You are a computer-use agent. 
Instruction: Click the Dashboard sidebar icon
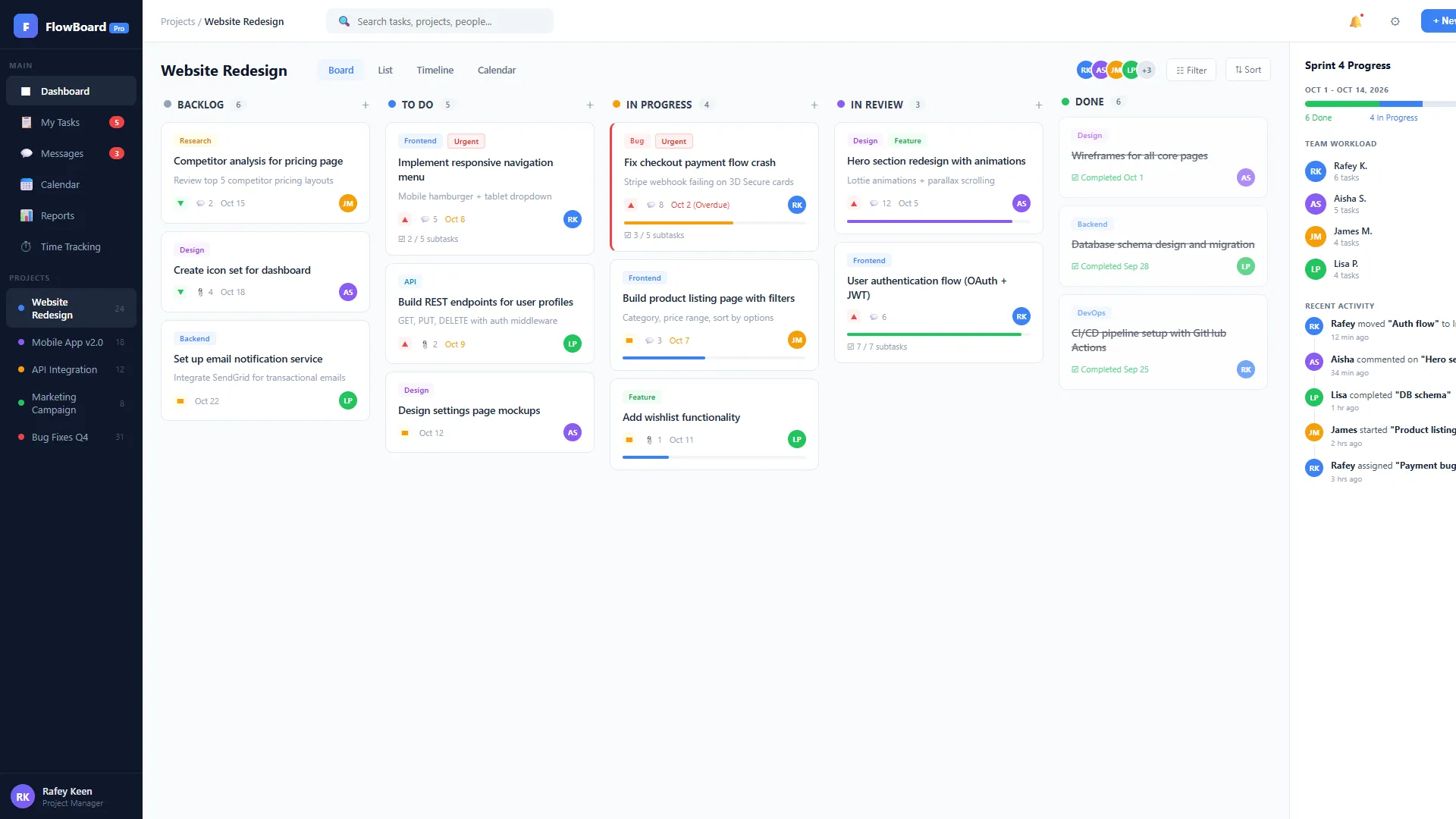pos(26,91)
